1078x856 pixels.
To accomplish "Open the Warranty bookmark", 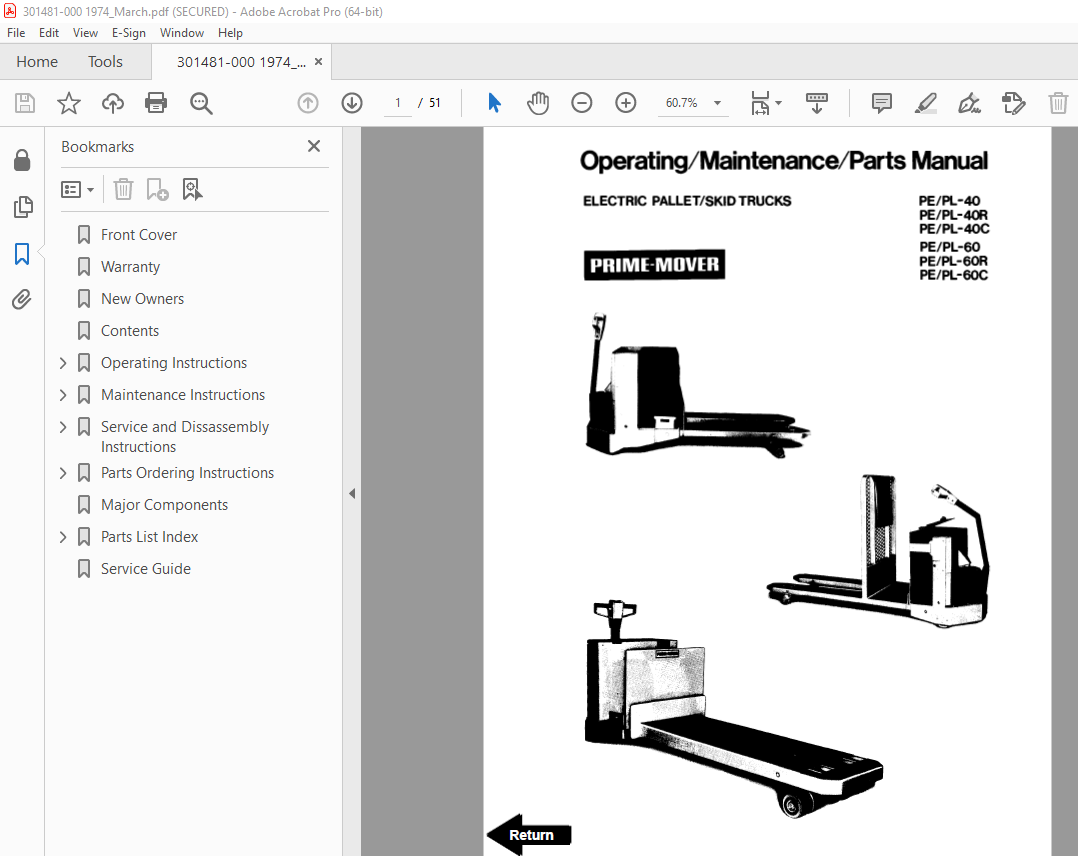I will coord(131,267).
